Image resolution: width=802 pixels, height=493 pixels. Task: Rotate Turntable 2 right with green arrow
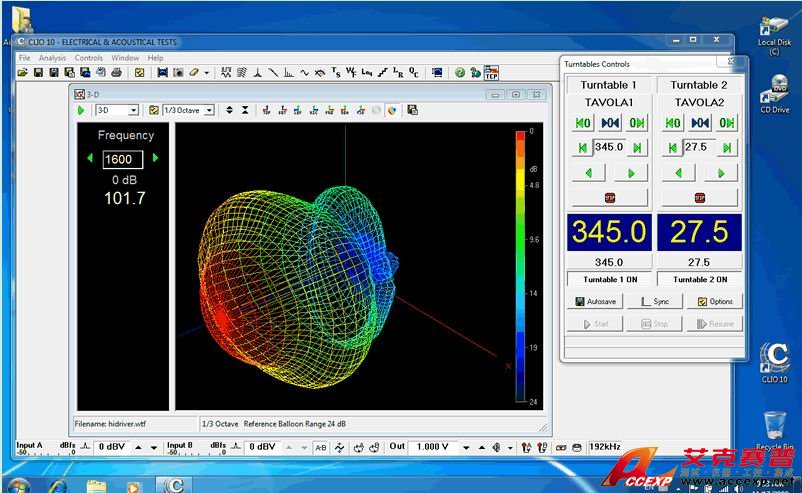[718, 173]
